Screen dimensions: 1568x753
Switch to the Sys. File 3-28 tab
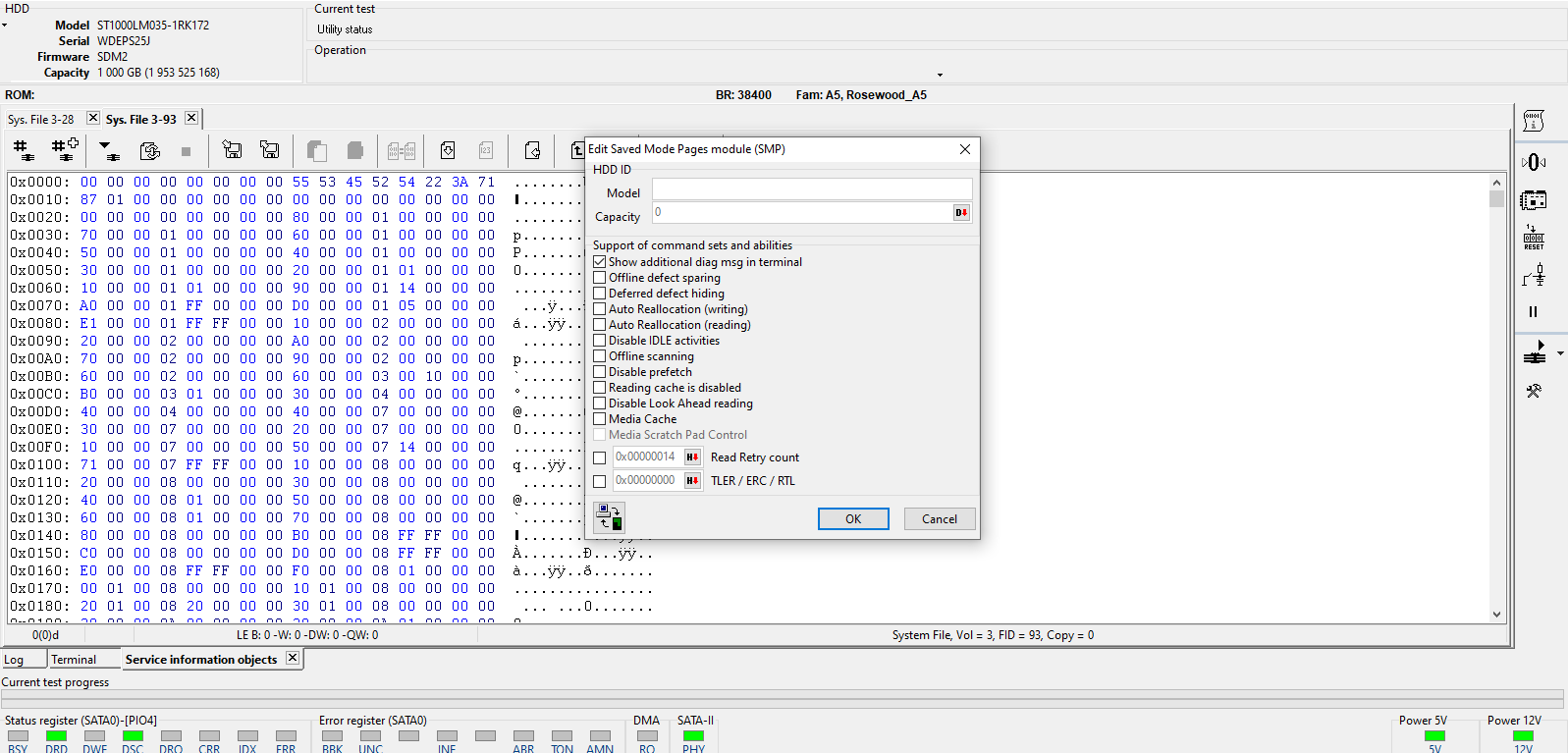(41, 120)
